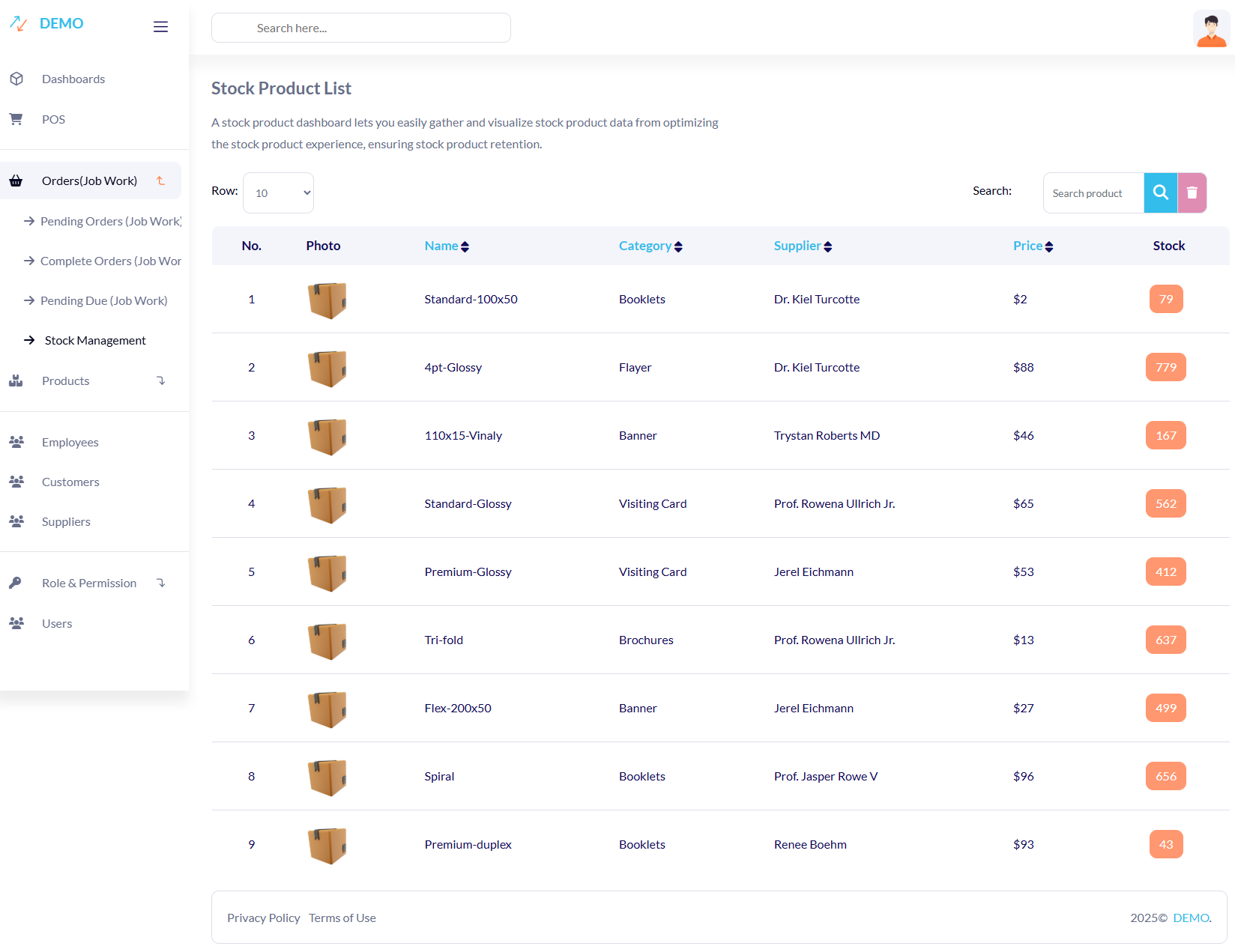Sort the table by Category column
Screen dimensions: 1235x952
pyautogui.click(x=650, y=246)
